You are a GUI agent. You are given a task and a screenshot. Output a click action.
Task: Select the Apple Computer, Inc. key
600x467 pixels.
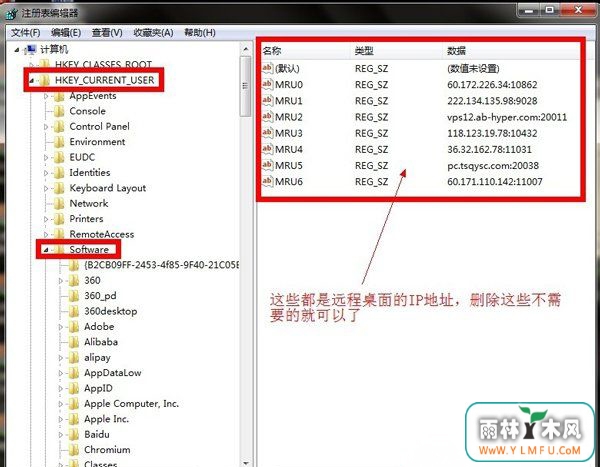[x=131, y=404]
